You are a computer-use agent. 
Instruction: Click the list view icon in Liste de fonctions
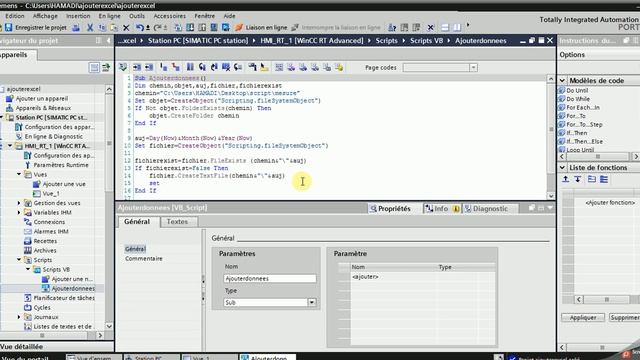point(604,179)
